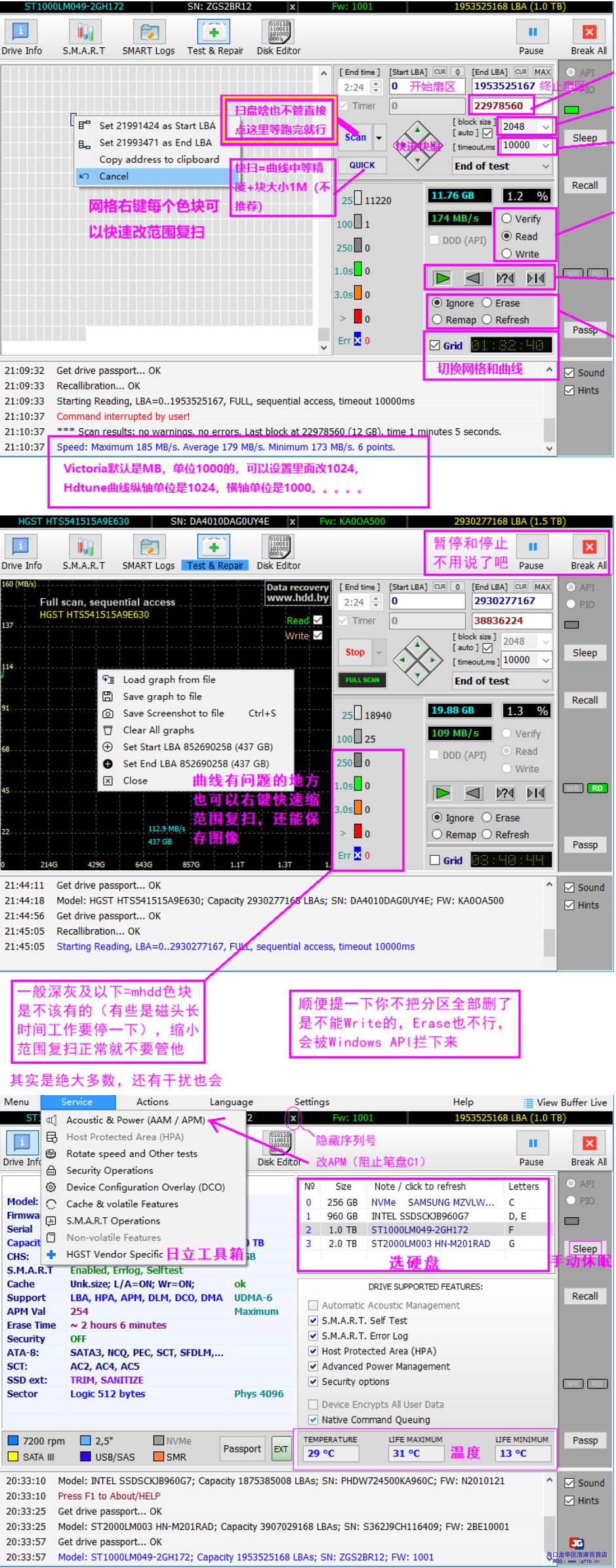This screenshot has height=1568, width=616.
Task: Open Disk Editor in the HGST graph window
Action: [279, 552]
